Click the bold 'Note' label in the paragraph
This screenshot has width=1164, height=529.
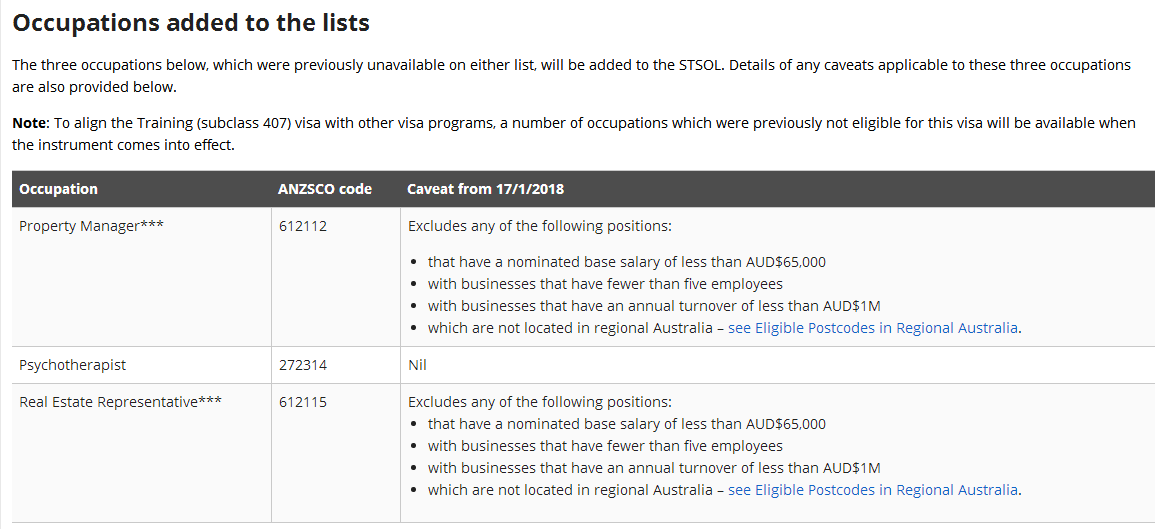coord(29,123)
